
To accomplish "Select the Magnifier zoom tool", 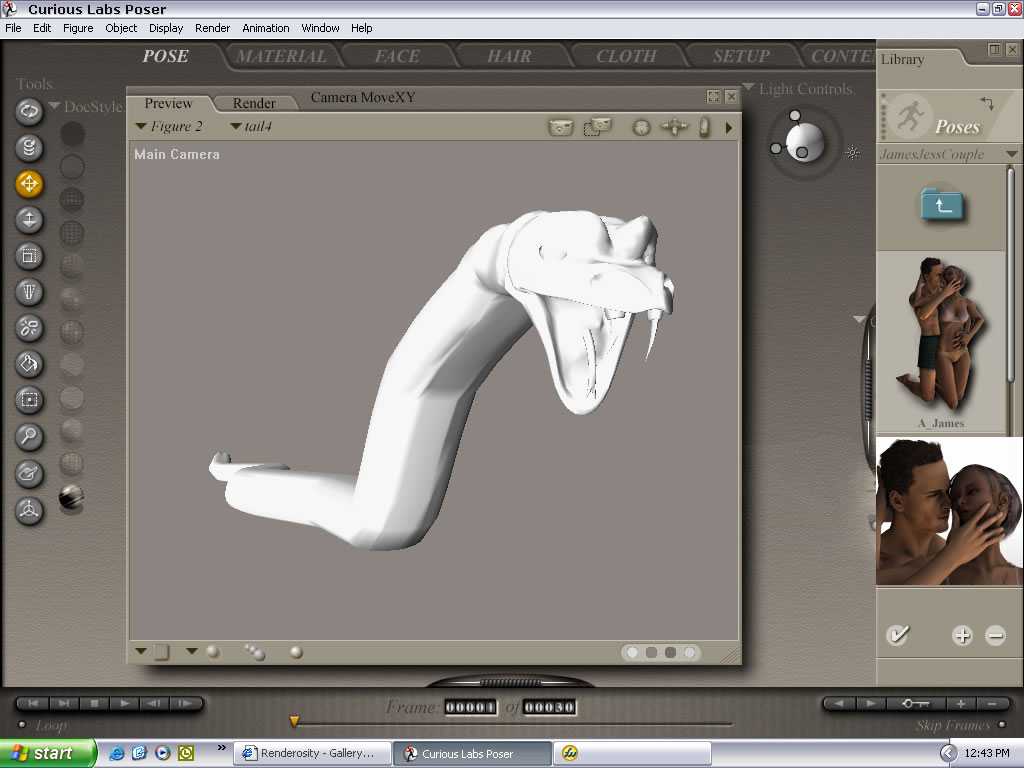I will tap(29, 436).
